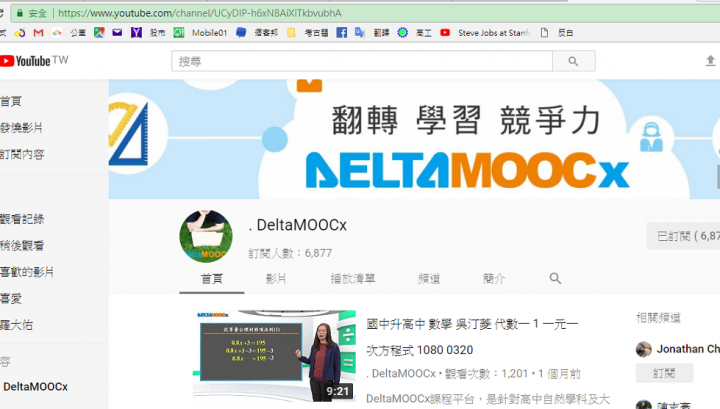720x409 pixels.
Task: Open 稍後觀看 in the sidebar
Action: tap(22, 246)
